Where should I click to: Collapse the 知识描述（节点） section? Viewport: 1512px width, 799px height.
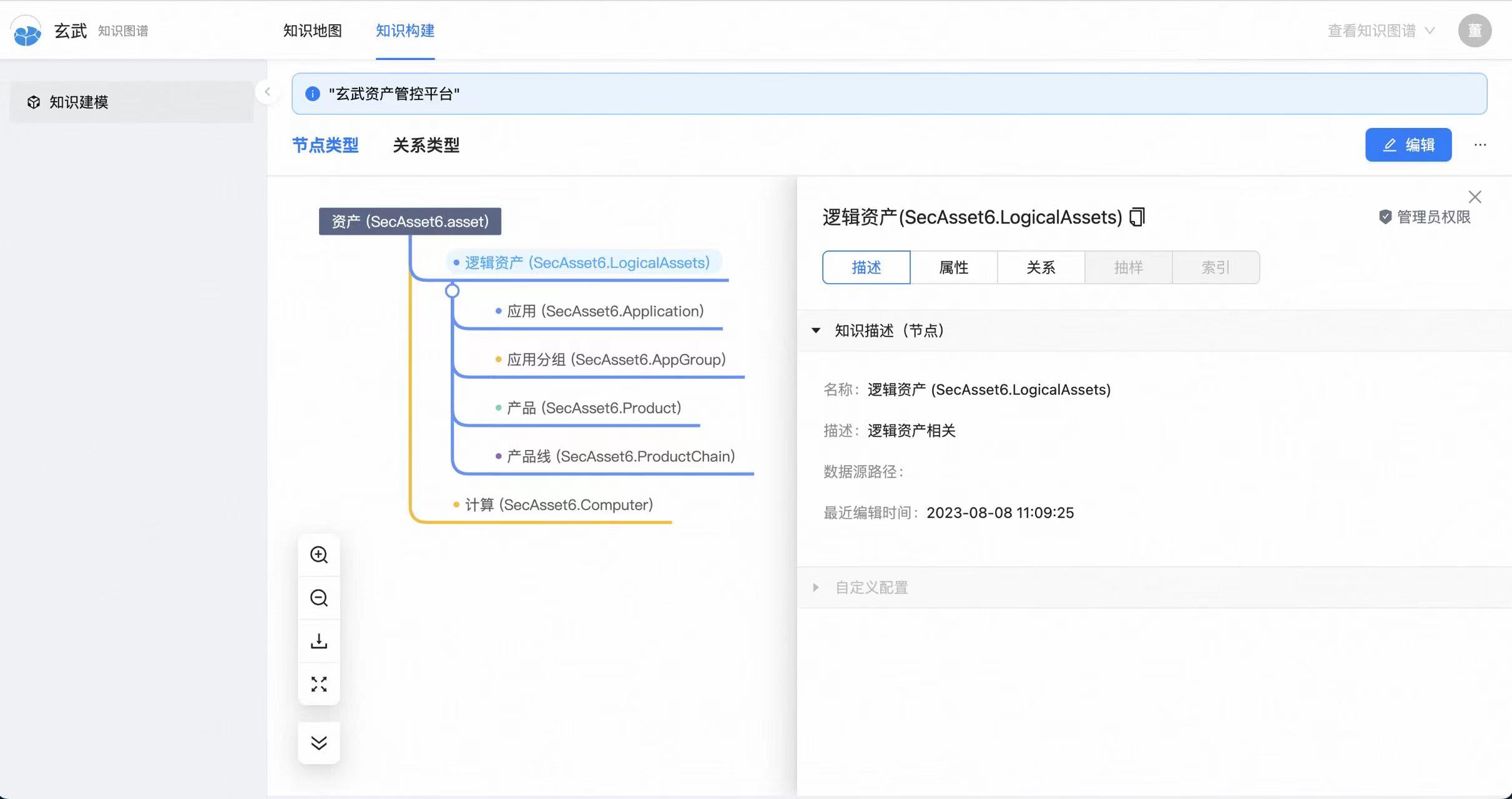point(816,331)
